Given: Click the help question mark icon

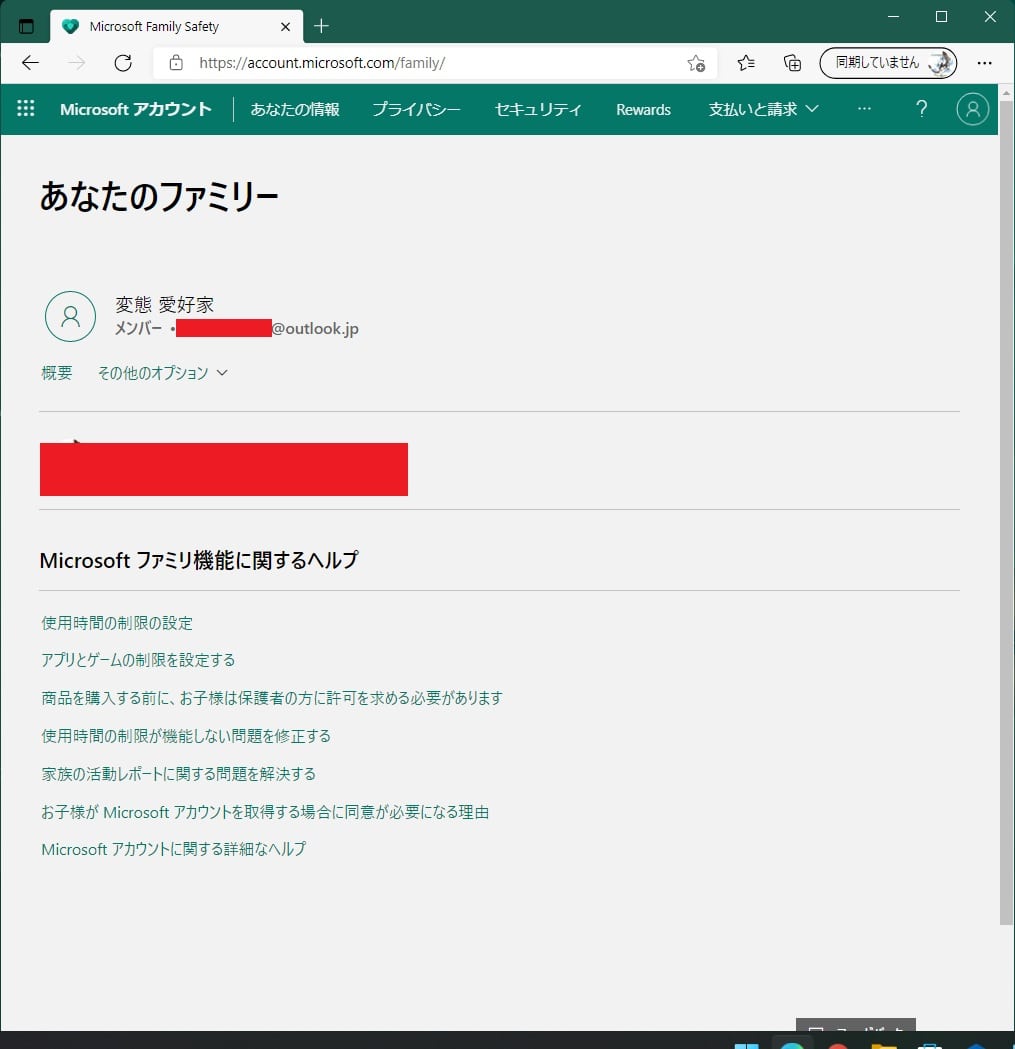Looking at the screenshot, I should pyautogui.click(x=921, y=108).
